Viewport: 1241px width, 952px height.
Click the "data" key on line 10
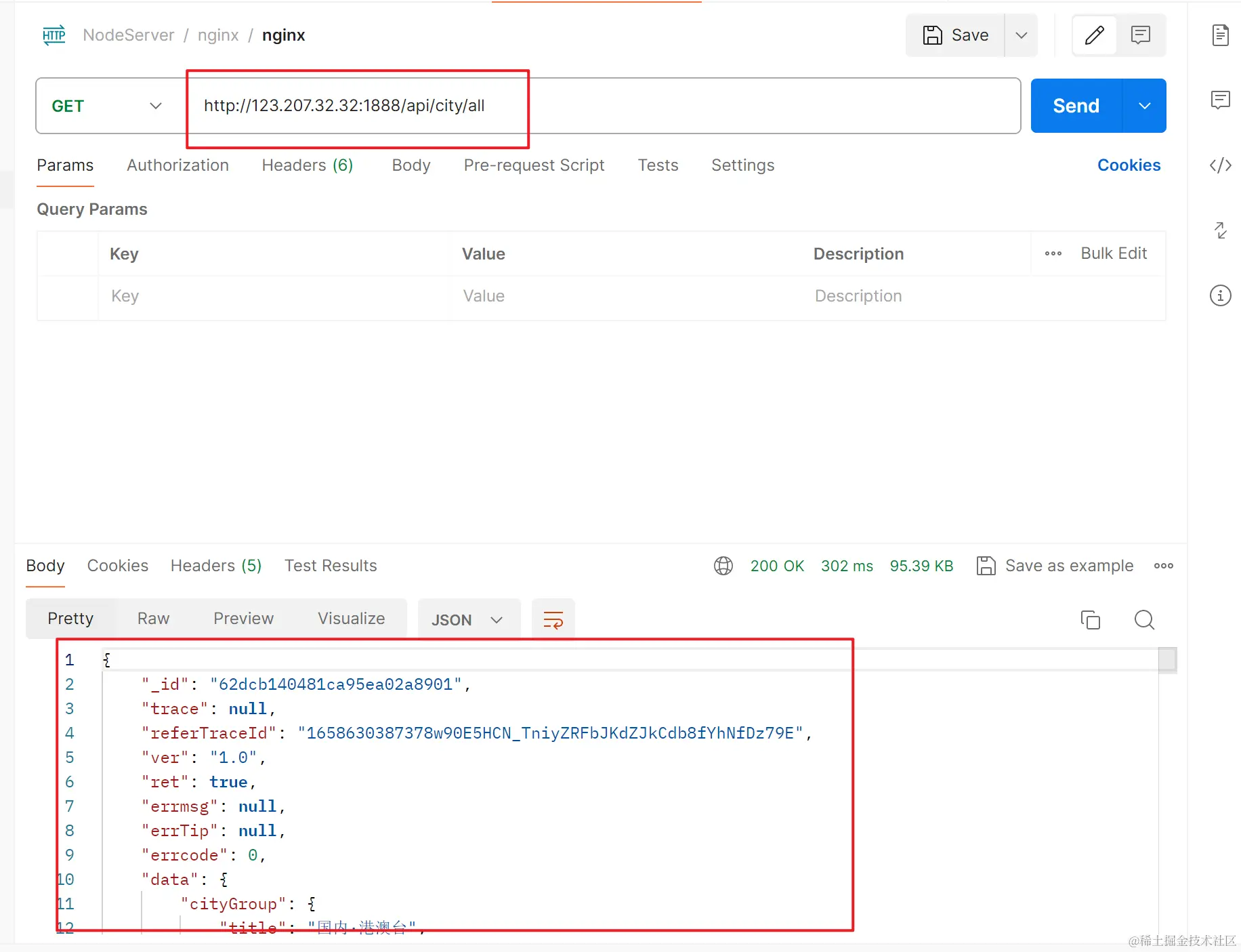pyautogui.click(x=169, y=879)
